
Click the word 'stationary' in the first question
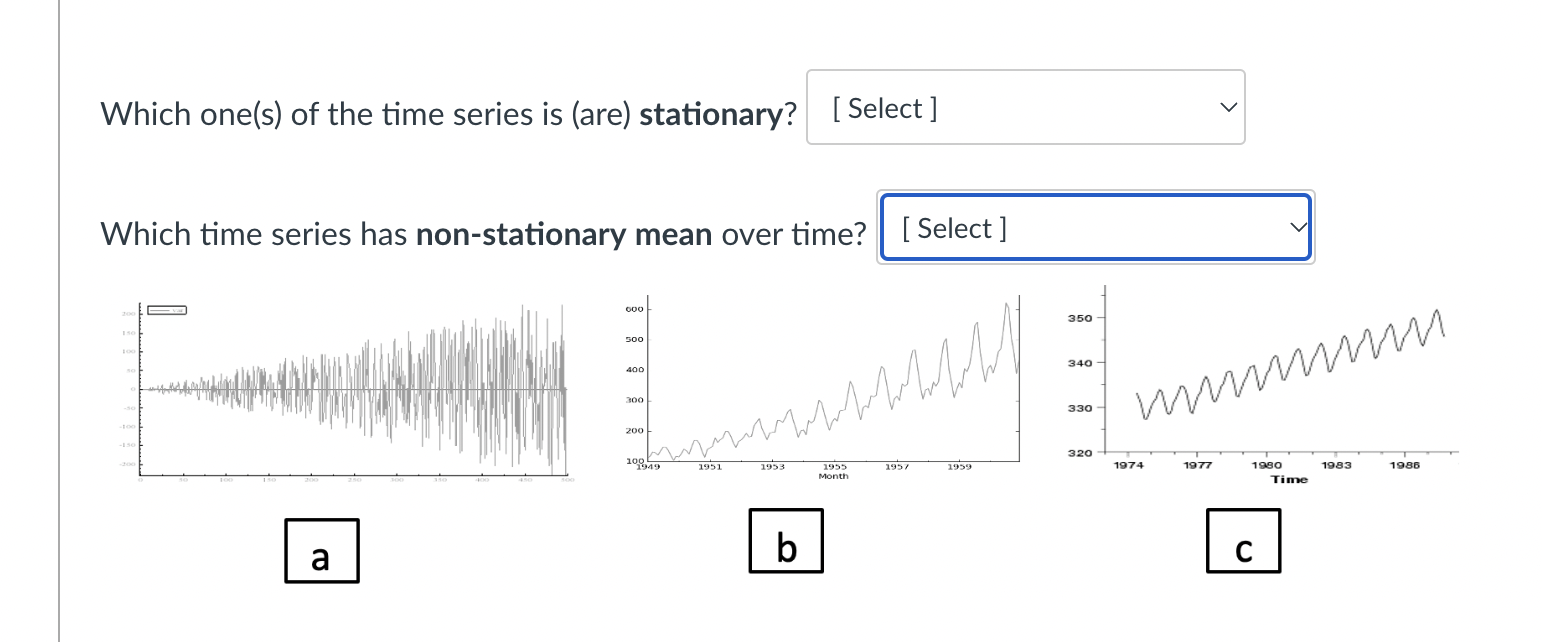click(713, 114)
